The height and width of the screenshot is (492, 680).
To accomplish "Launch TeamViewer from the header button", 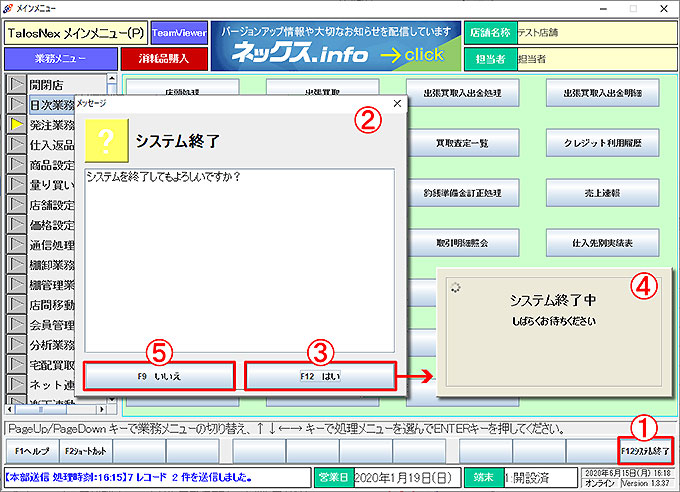I will pos(179,33).
